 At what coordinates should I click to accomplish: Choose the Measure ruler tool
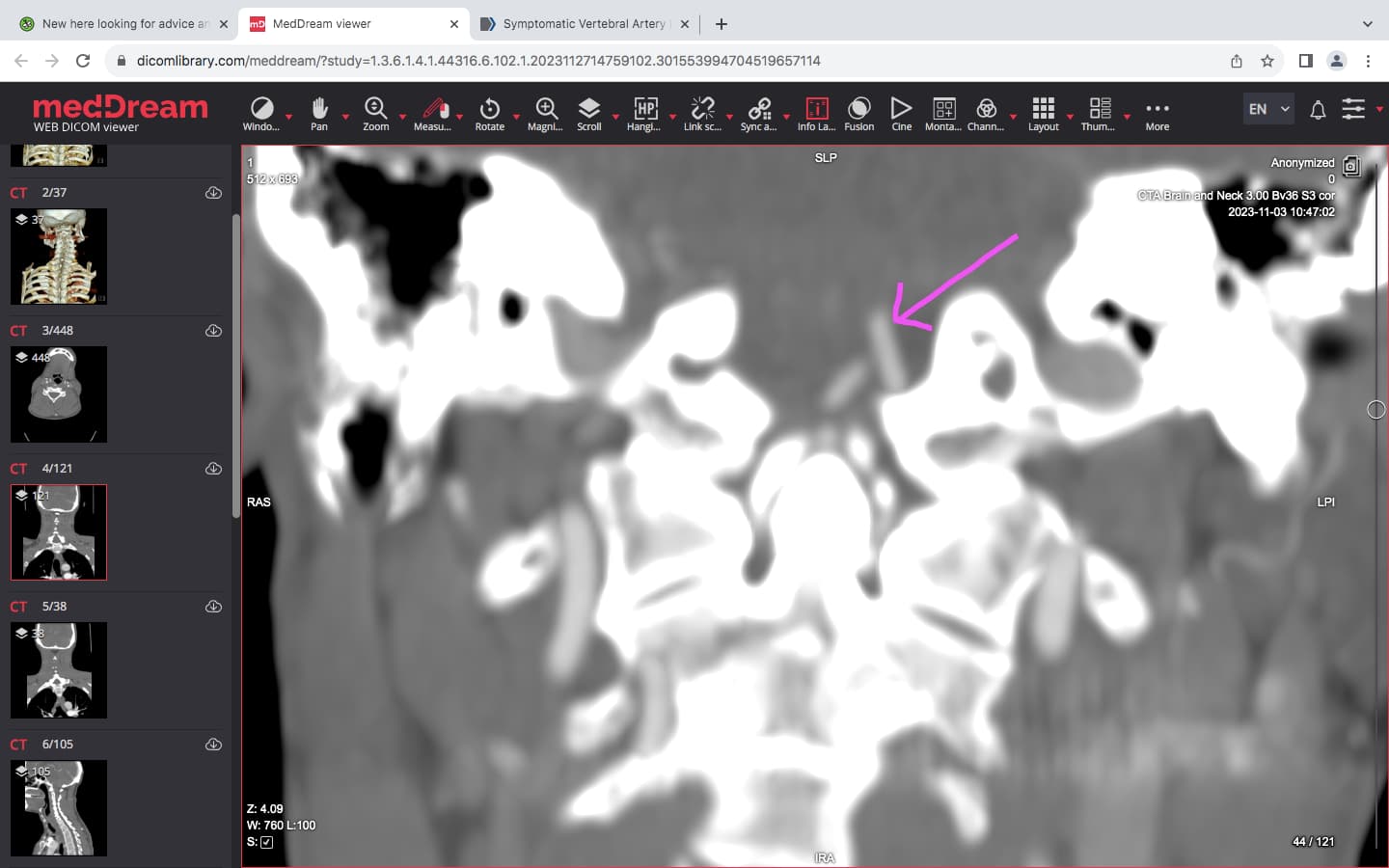click(x=432, y=114)
